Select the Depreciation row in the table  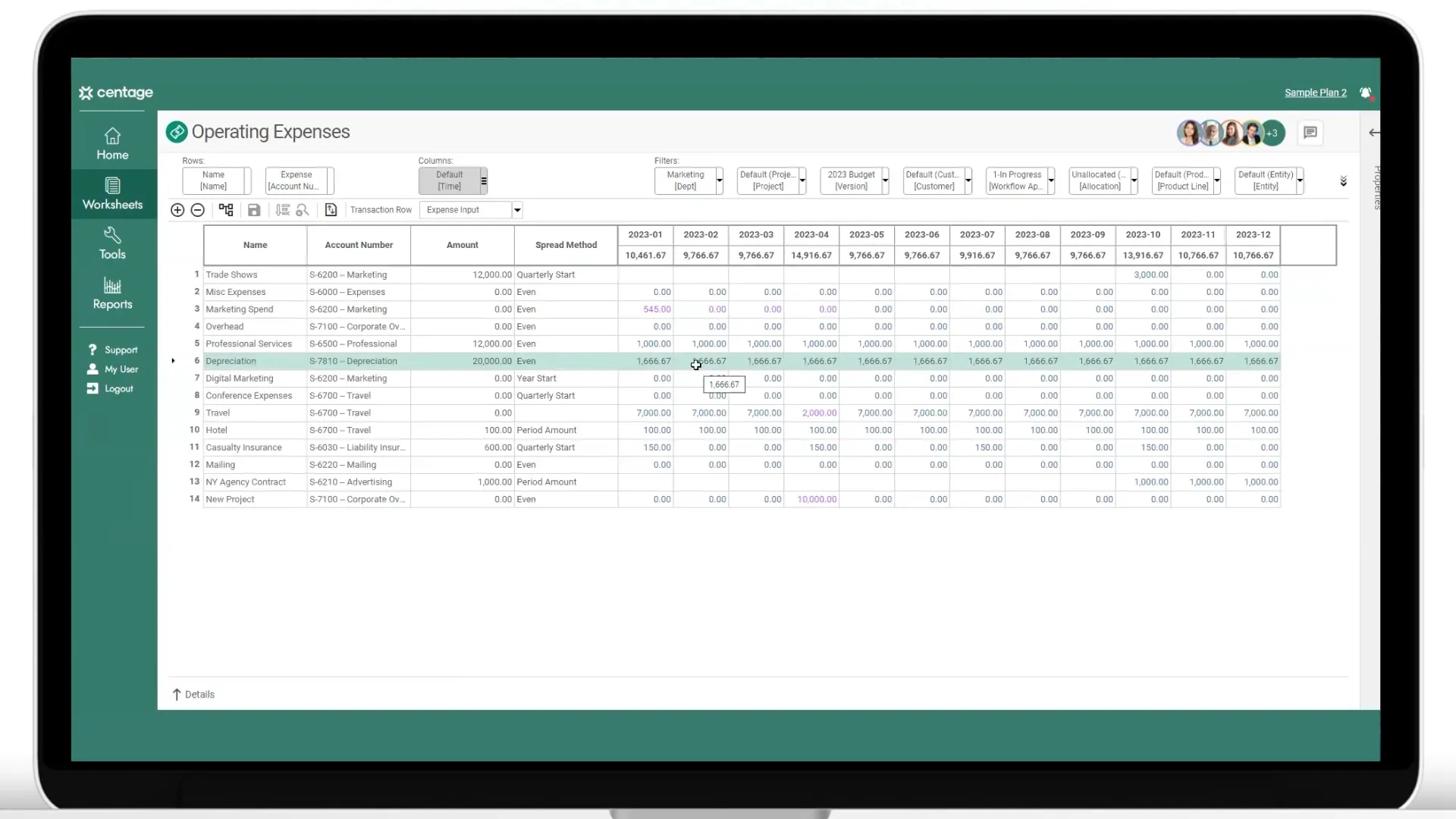click(x=232, y=361)
